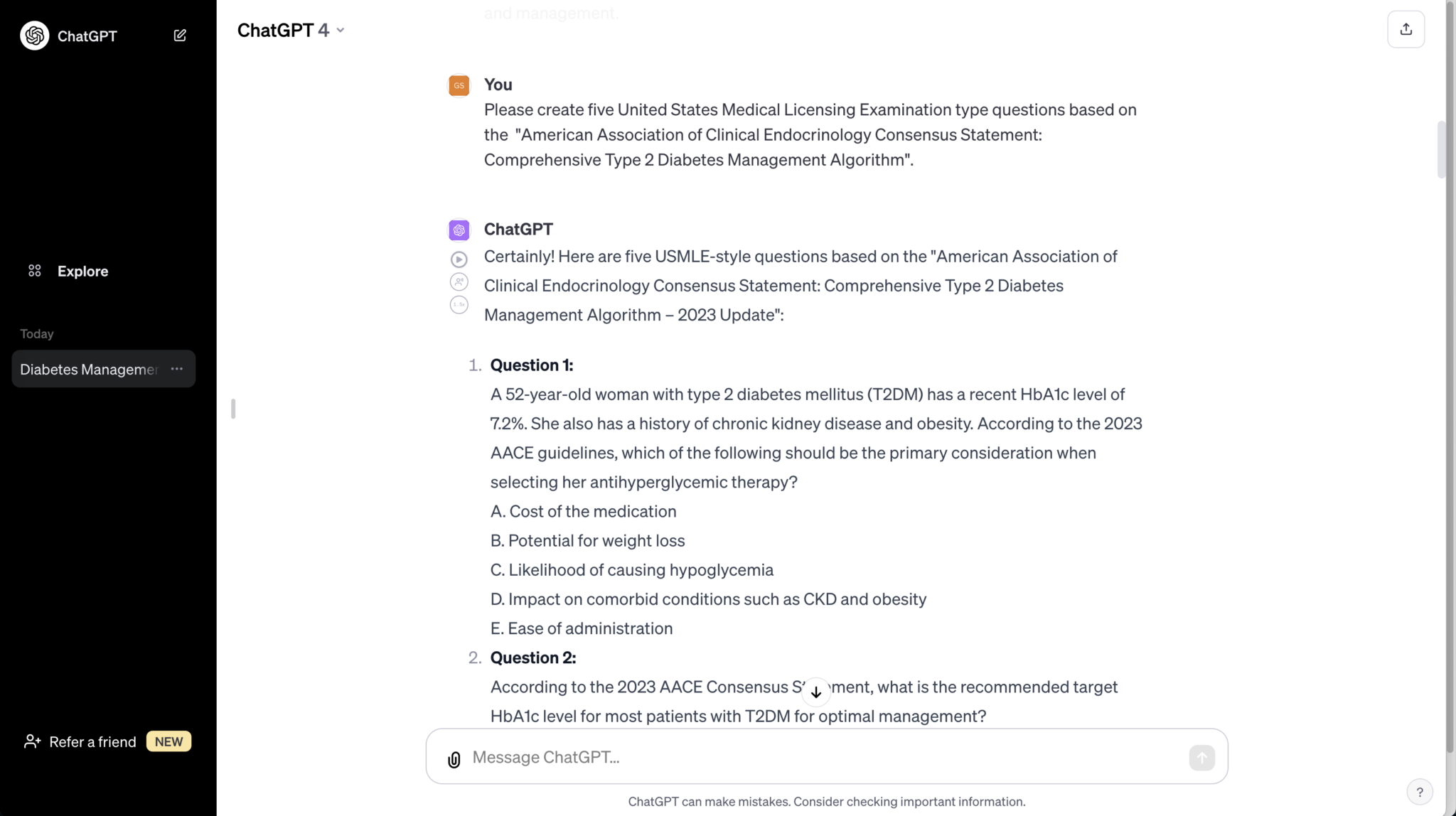
Task: Click the paperclip attach file icon
Action: pos(454,759)
